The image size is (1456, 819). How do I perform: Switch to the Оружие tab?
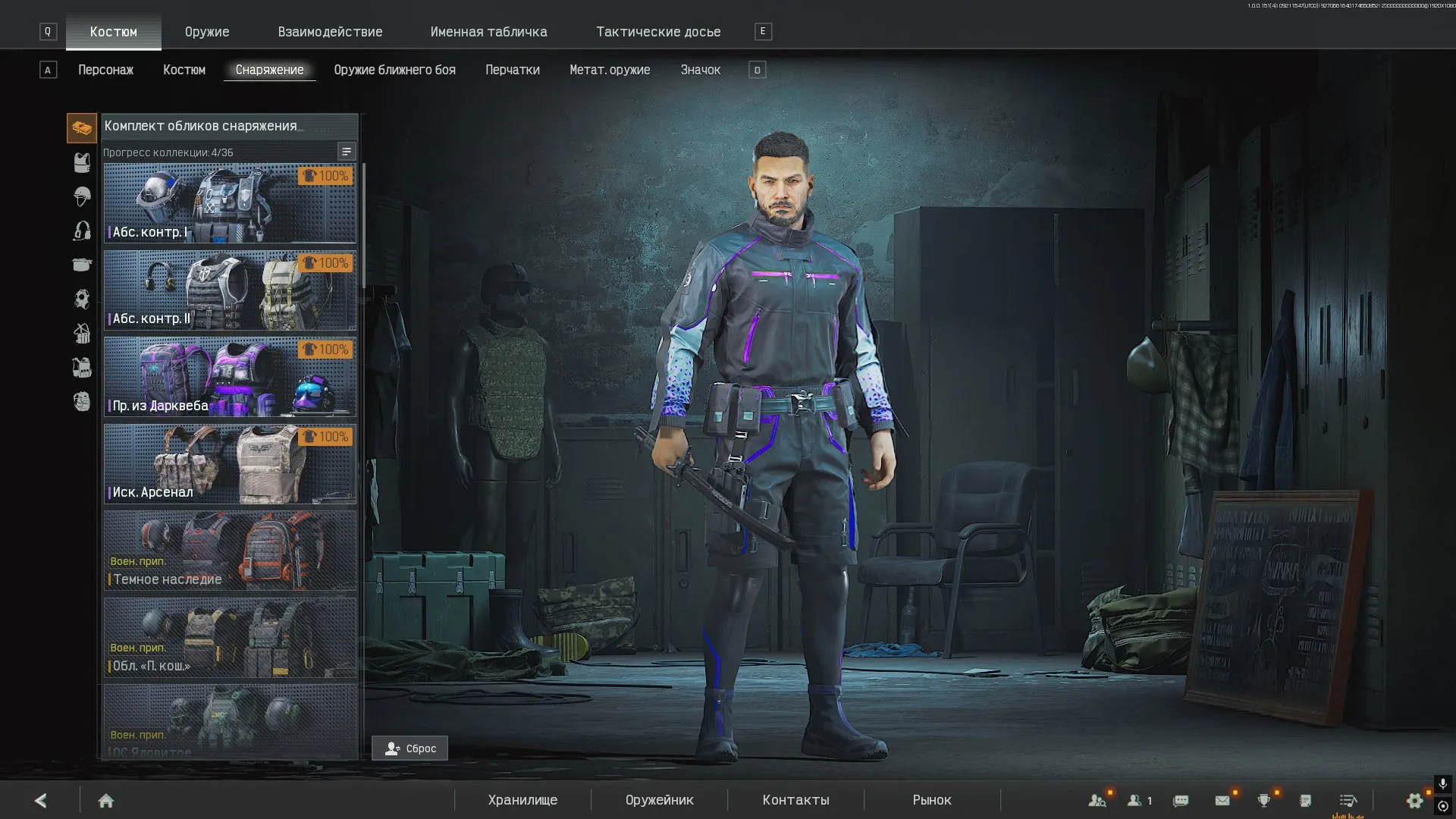(x=207, y=32)
